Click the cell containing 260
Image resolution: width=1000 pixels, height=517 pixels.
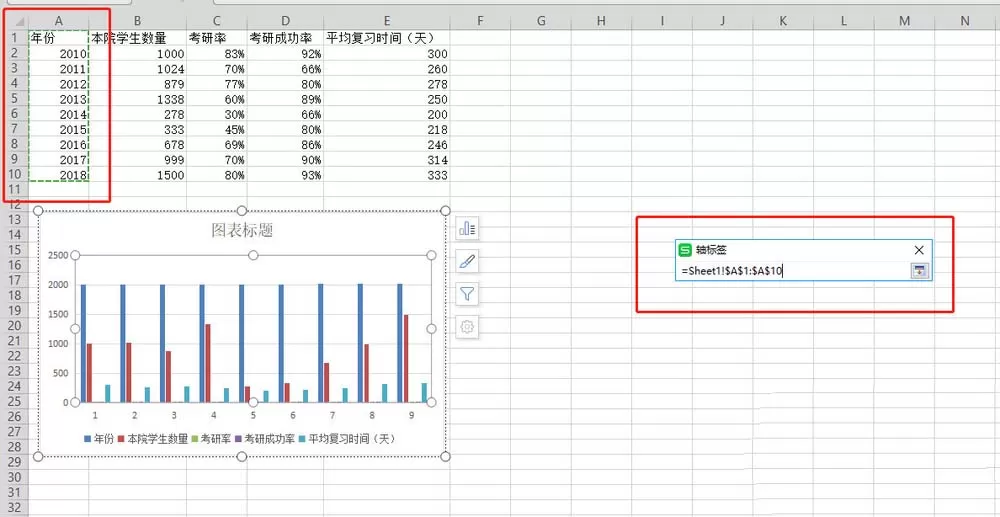[386, 69]
